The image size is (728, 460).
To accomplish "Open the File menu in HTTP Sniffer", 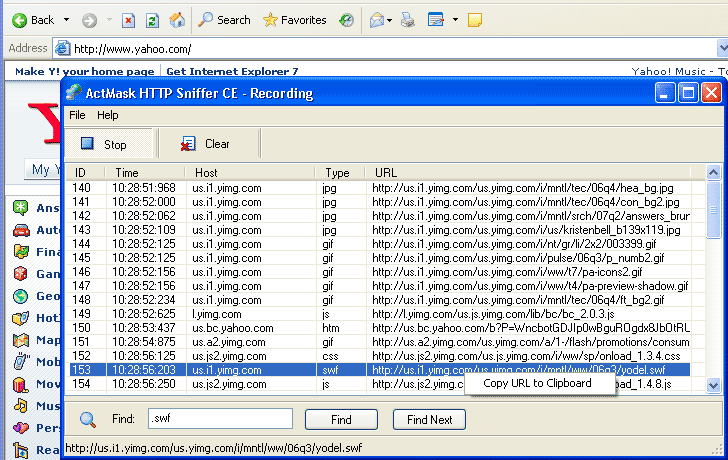I will point(77,115).
